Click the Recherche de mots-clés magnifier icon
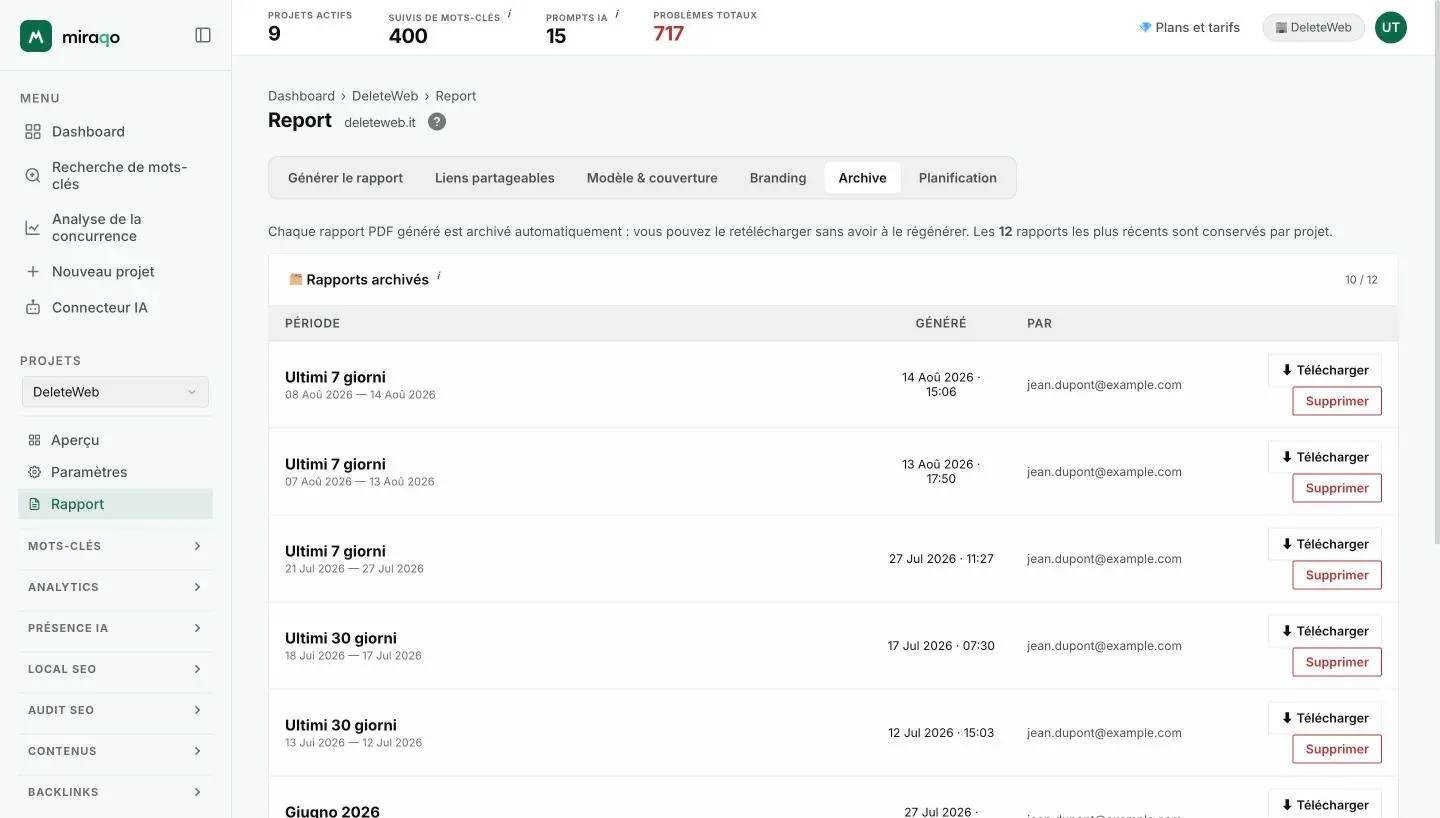The height and width of the screenshot is (818, 1440). click(x=33, y=176)
